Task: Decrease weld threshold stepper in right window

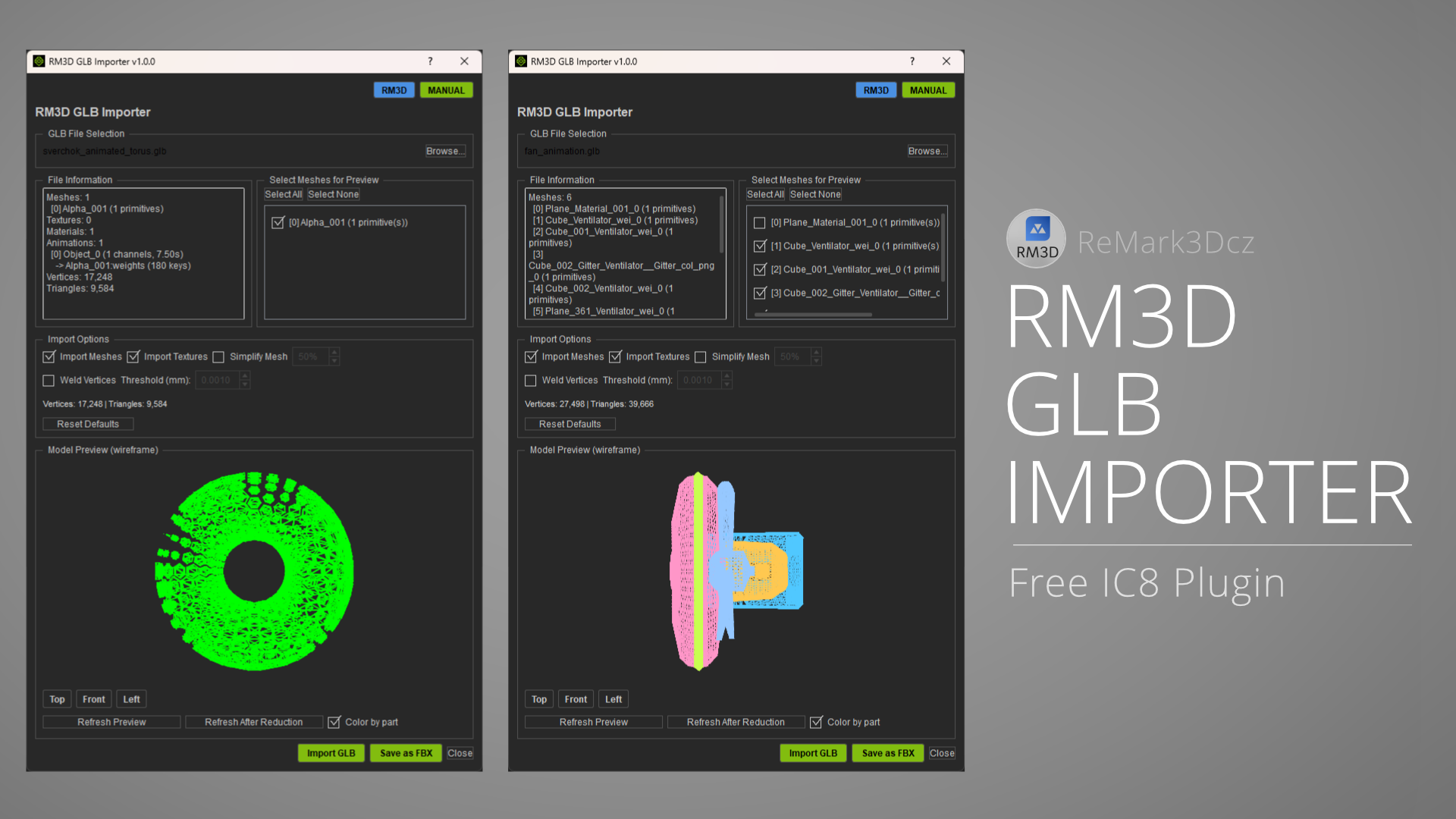Action: point(727,384)
